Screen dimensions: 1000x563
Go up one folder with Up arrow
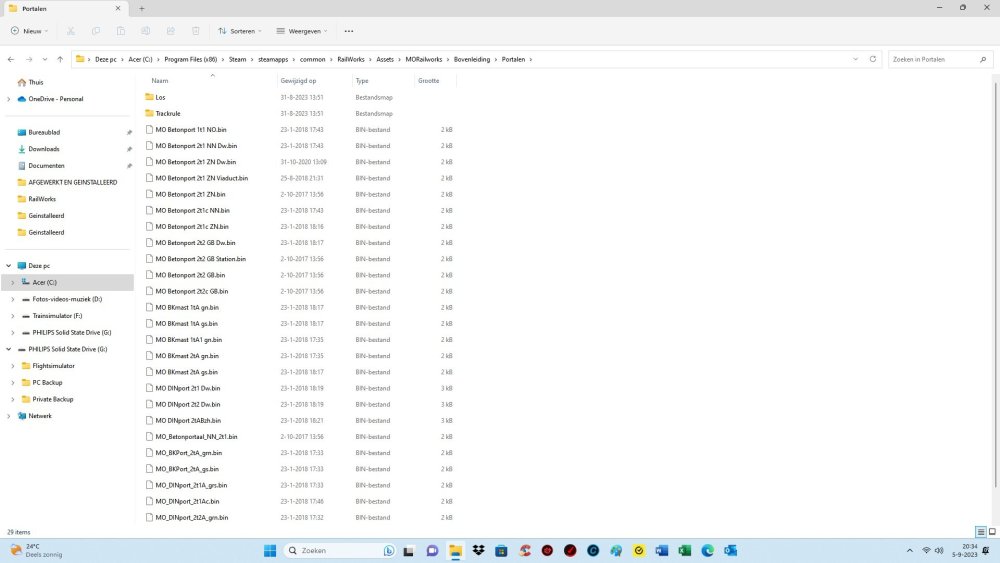(x=60, y=59)
